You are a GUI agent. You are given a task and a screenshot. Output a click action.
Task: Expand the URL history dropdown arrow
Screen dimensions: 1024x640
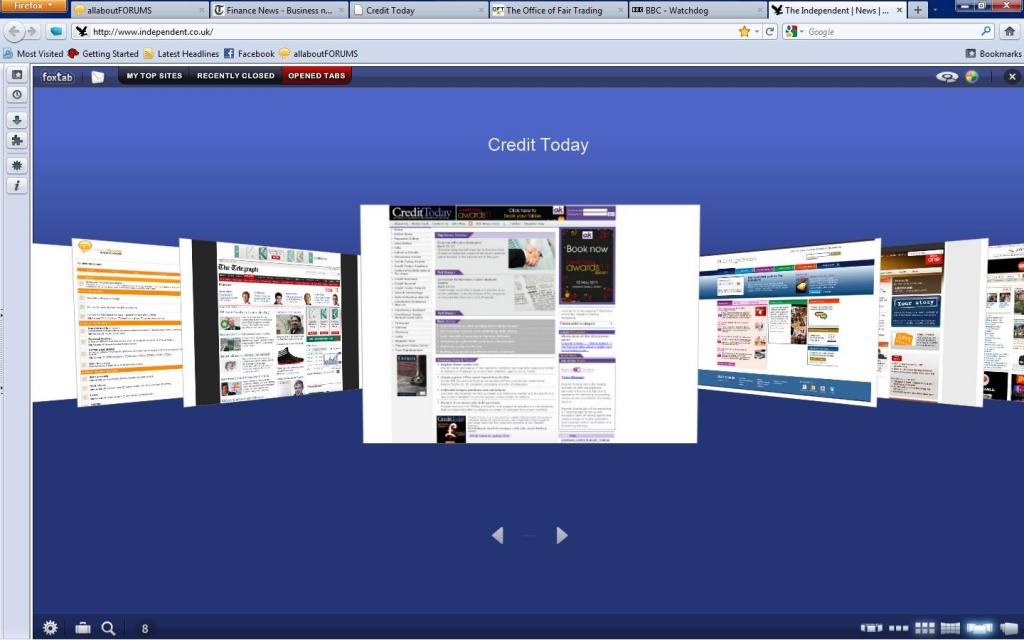coord(757,31)
